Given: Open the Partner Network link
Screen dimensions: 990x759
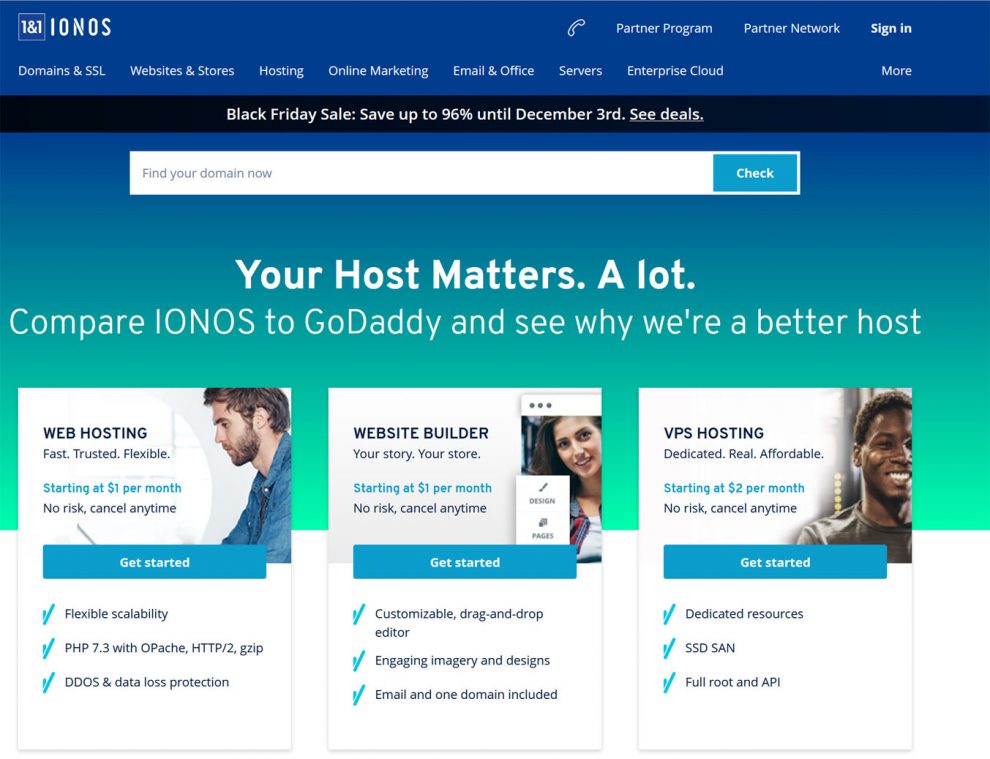Looking at the screenshot, I should tap(792, 28).
